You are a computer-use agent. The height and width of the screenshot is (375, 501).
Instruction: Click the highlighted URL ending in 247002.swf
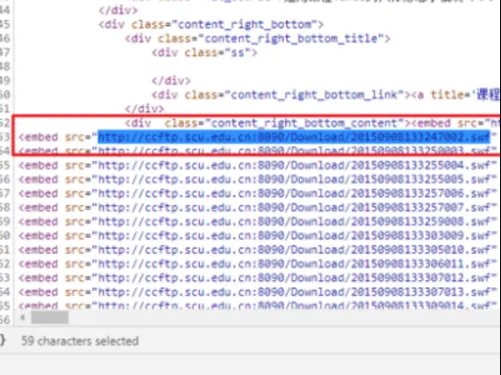294,137
